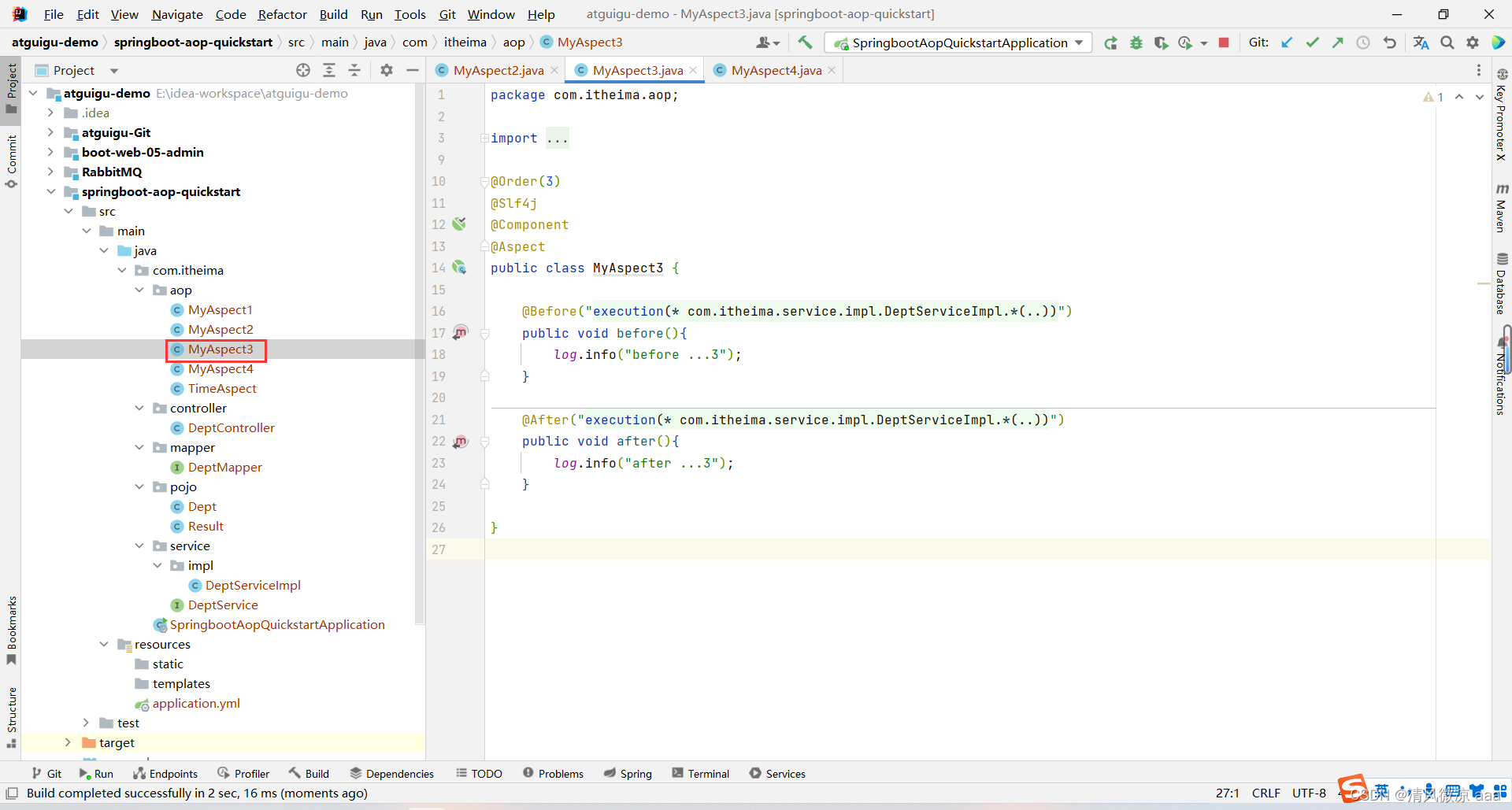Close the MyAspect3.java tab
The width and height of the screenshot is (1512, 810).
pyautogui.click(x=693, y=70)
